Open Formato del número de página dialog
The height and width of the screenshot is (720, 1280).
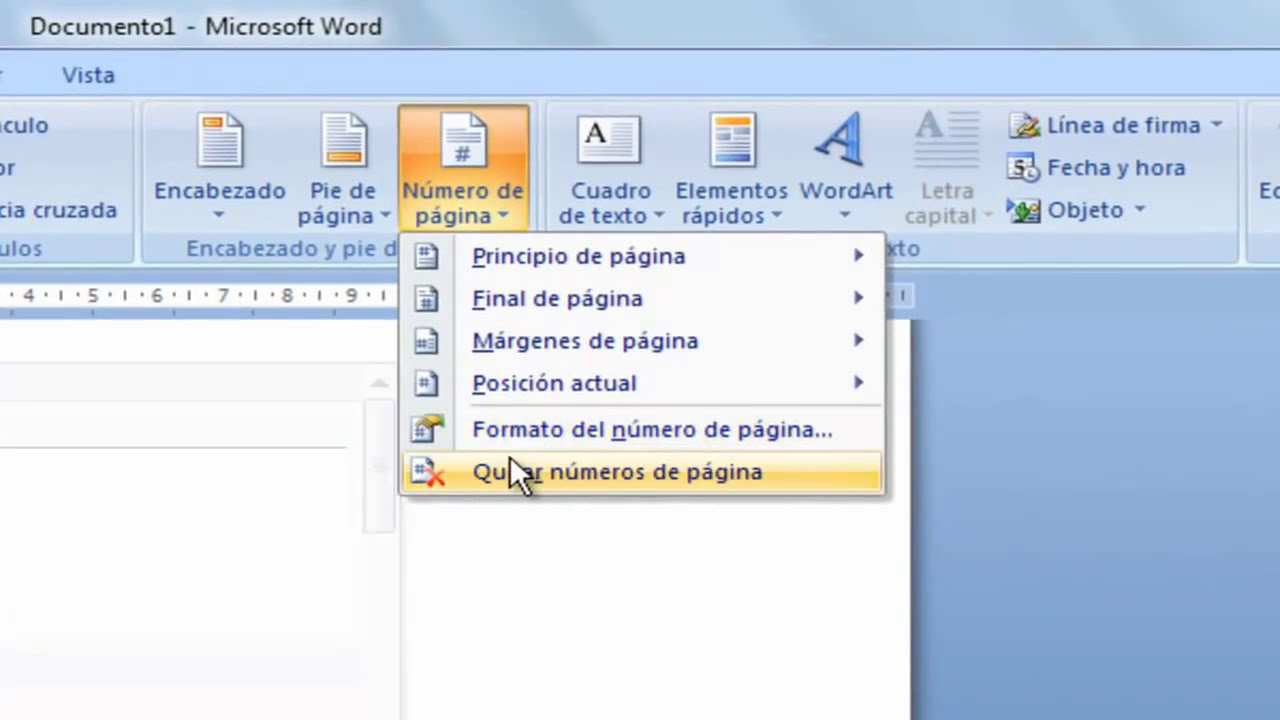(x=643, y=429)
